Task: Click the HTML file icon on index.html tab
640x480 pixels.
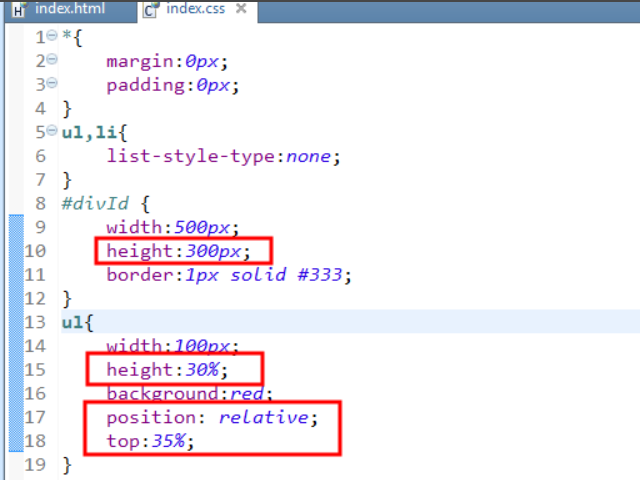Action: point(18,10)
